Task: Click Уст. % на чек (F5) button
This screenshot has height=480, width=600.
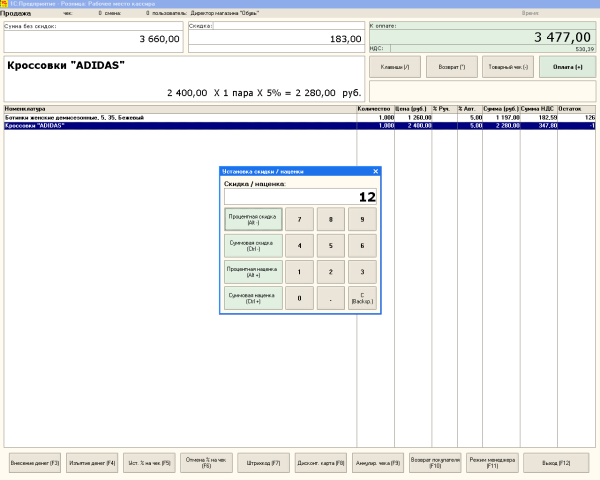Action: pyautogui.click(x=149, y=463)
